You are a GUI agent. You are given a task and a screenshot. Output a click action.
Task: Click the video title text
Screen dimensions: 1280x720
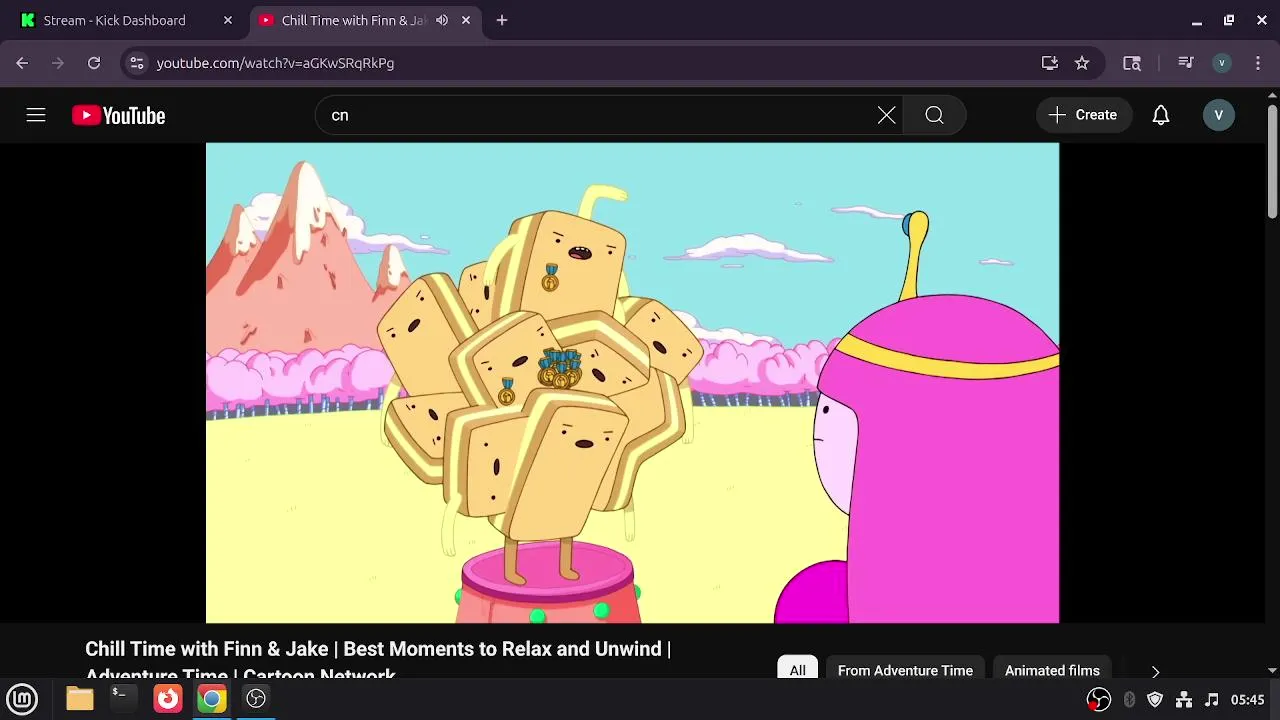(378, 661)
